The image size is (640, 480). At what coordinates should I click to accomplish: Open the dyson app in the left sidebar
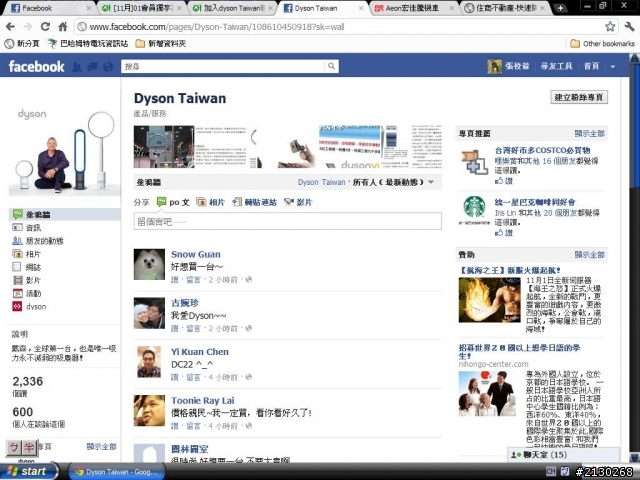point(29,307)
